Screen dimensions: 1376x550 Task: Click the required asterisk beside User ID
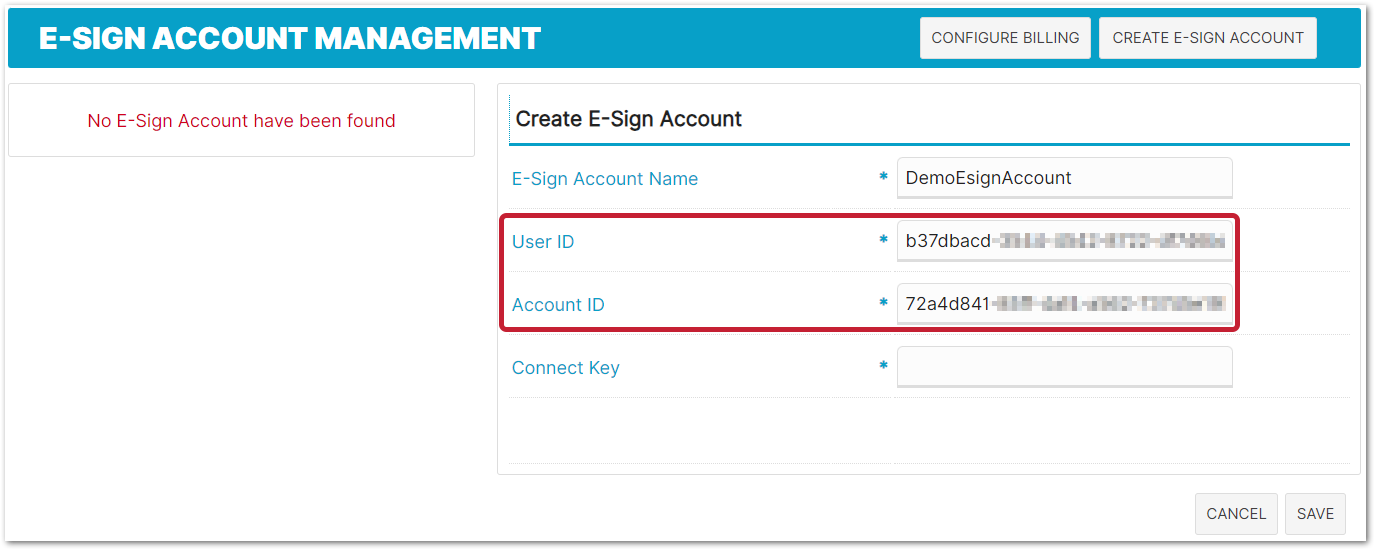point(883,241)
